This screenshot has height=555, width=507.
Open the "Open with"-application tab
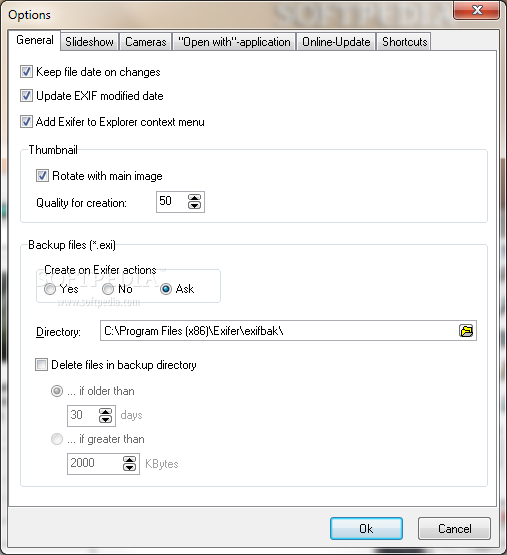click(x=234, y=42)
